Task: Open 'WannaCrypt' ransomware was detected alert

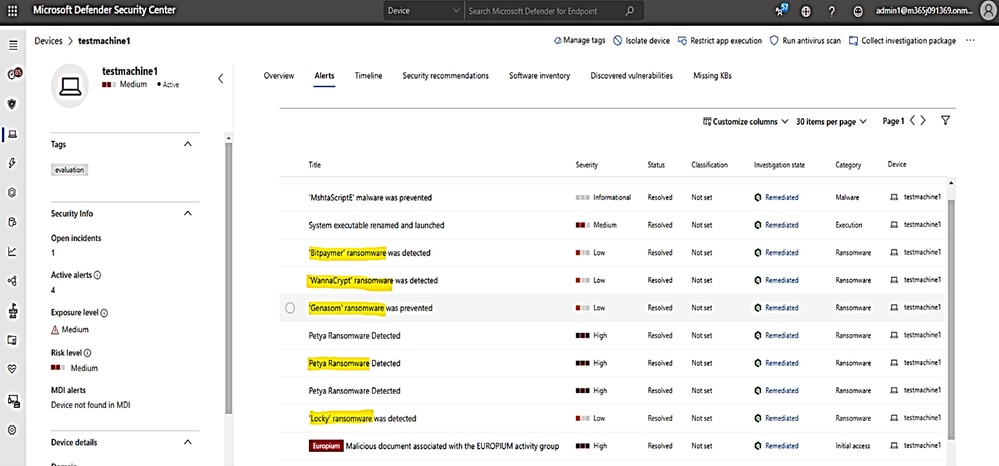Action: point(372,280)
